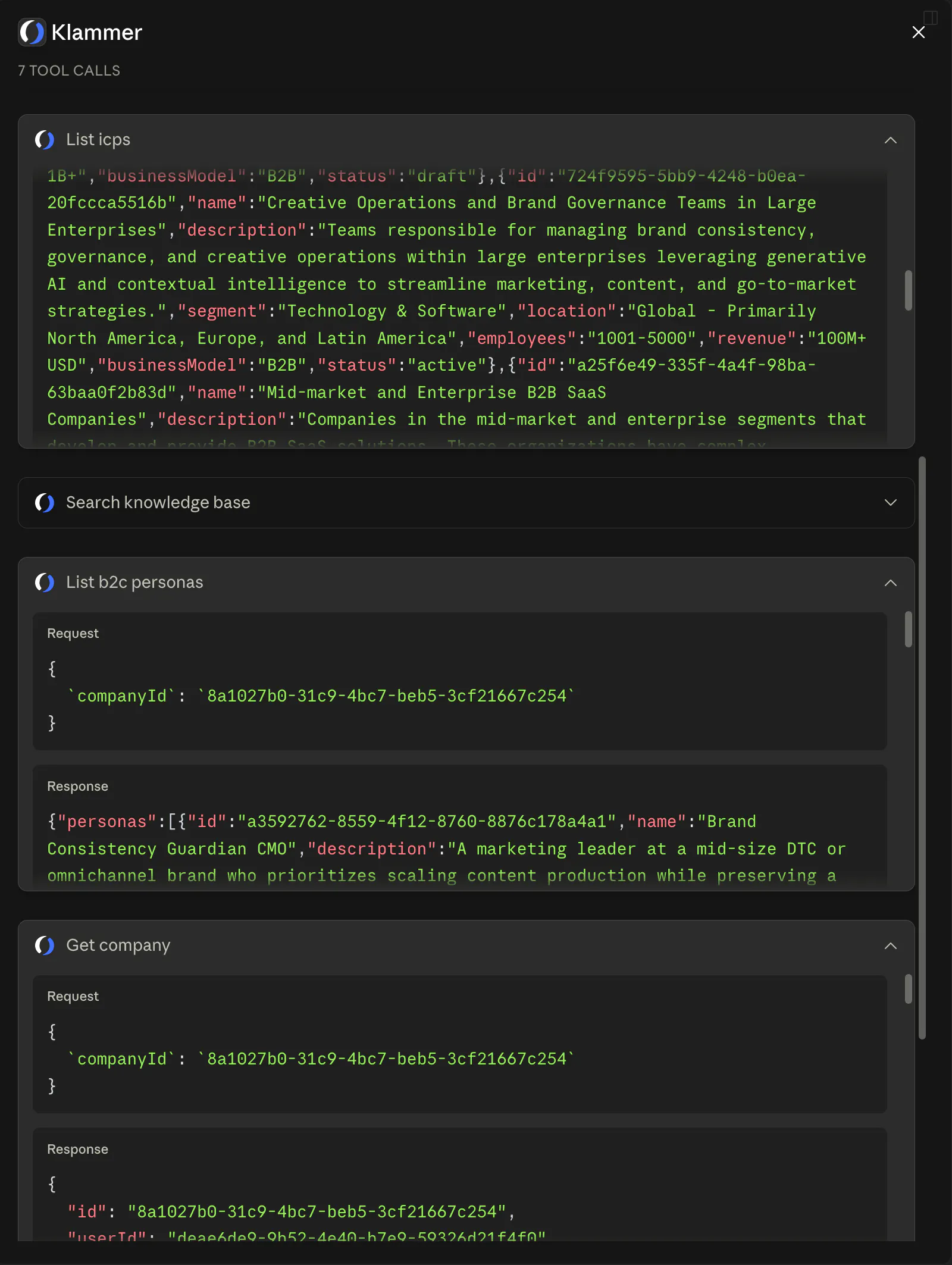Click the 7 TOOL CALLS label
The image size is (952, 1265).
pyautogui.click(x=69, y=71)
